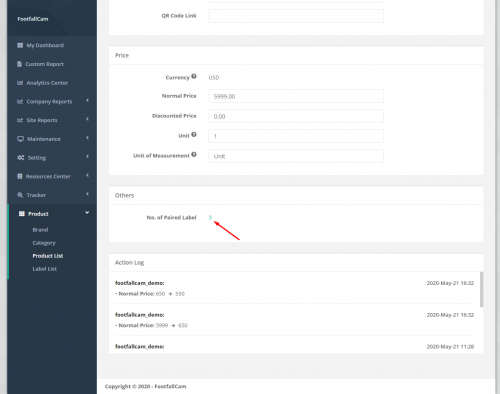
Task: Open Label List submenu item
Action: 45,269
